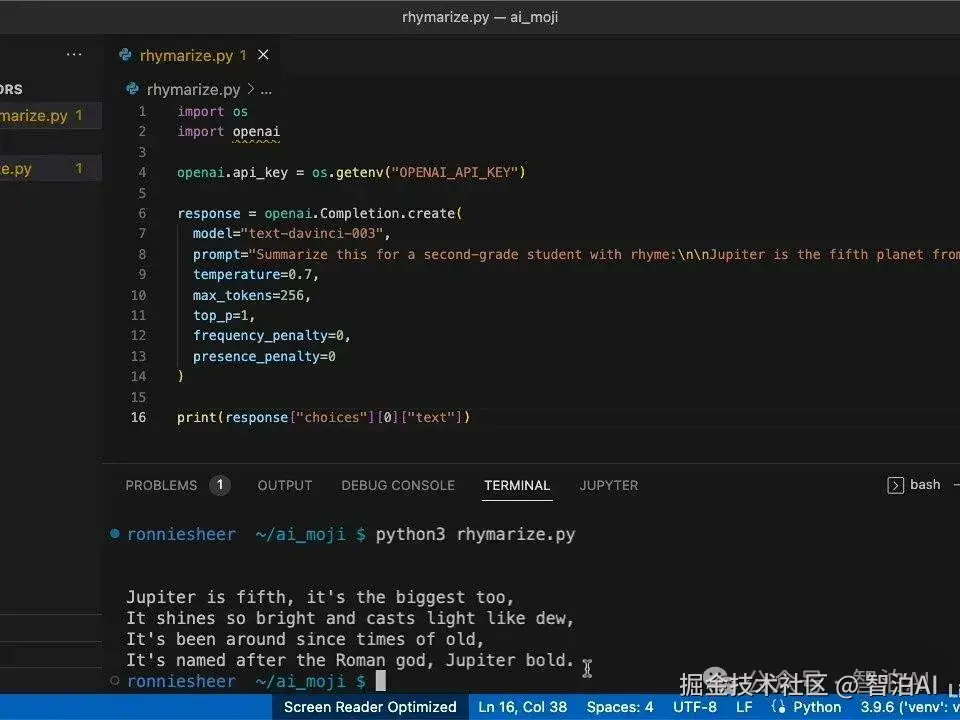Click the import openai line

(x=228, y=132)
